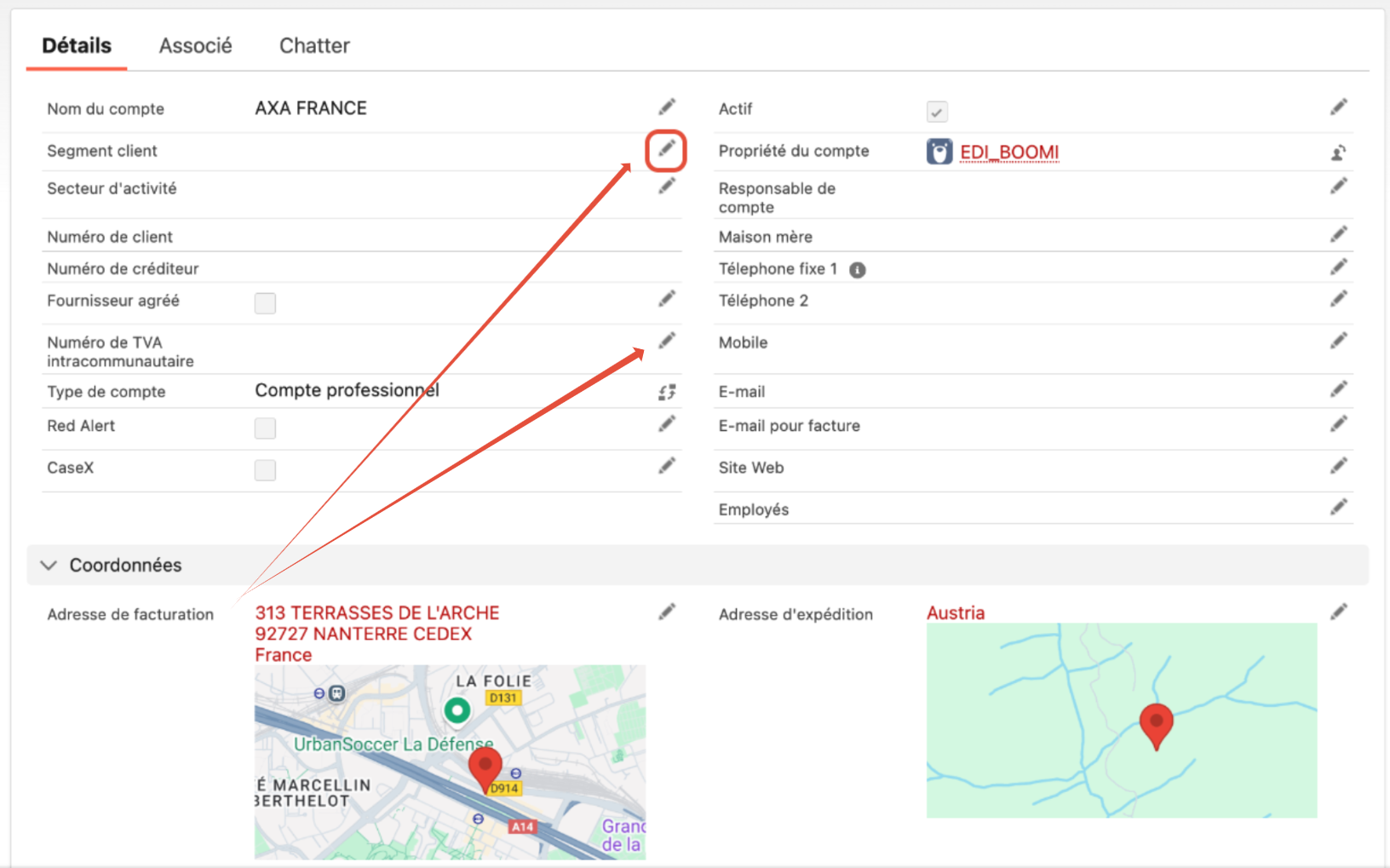
Task: Open the Associé tab
Action: click(195, 45)
